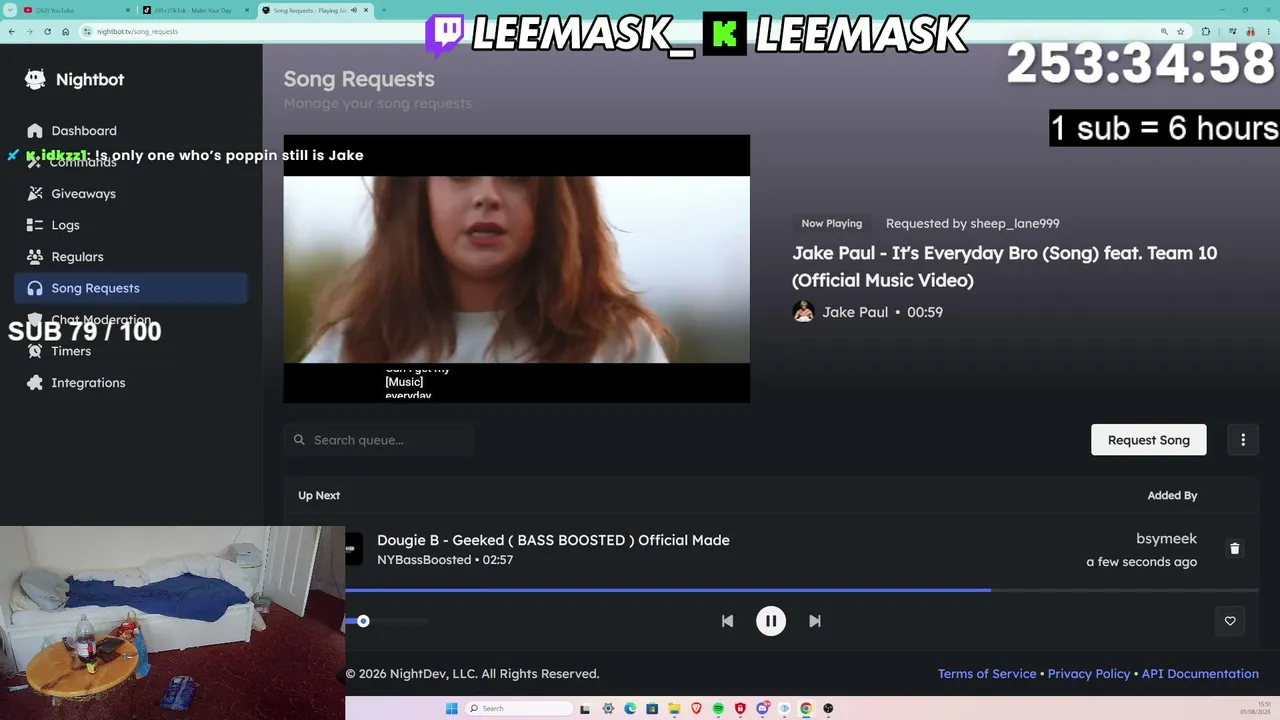Click the Regulars people icon

tap(35, 257)
